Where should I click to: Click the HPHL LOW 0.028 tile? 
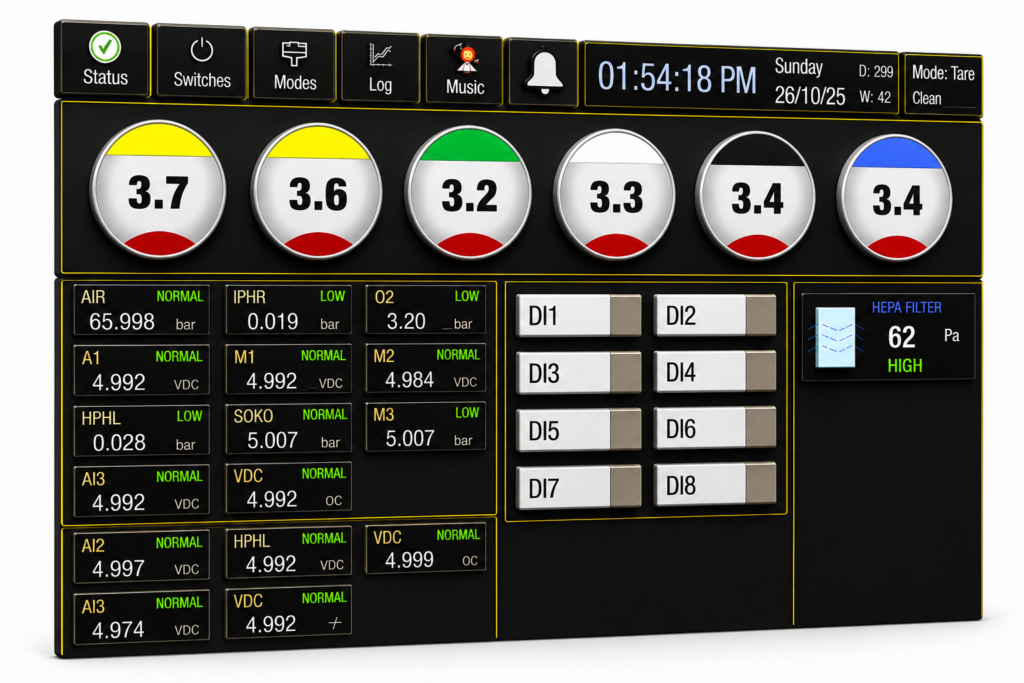[x=142, y=430]
